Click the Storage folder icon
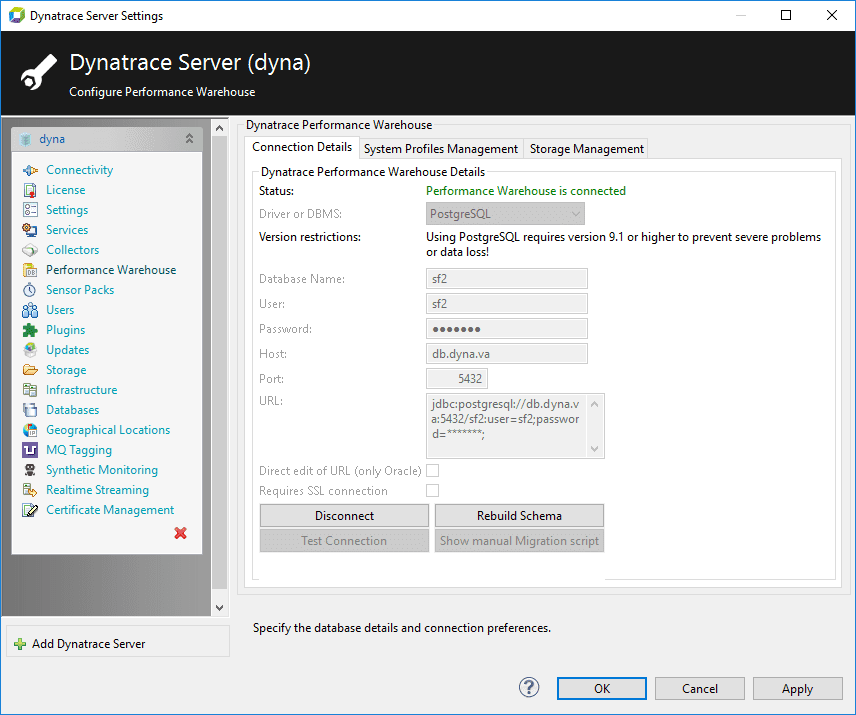Viewport: 856px width, 715px height. click(x=30, y=370)
